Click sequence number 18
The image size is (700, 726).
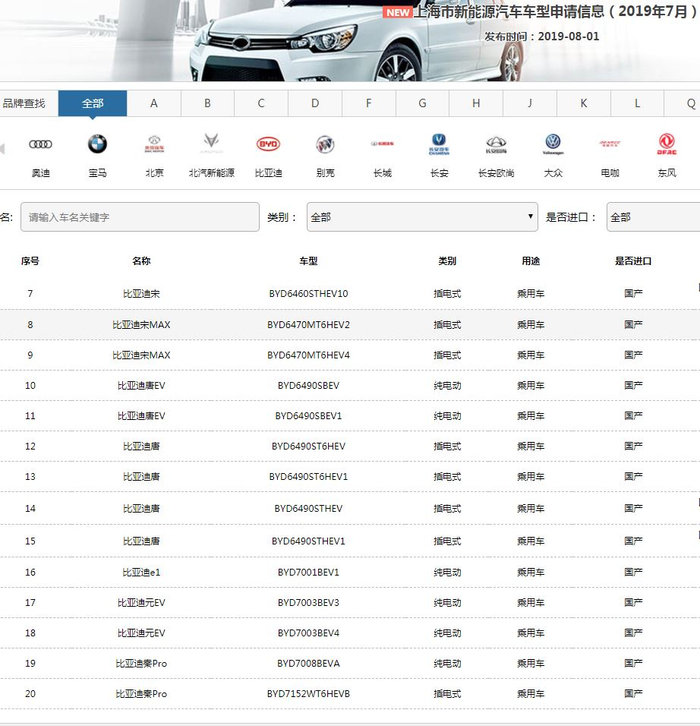(x=30, y=633)
